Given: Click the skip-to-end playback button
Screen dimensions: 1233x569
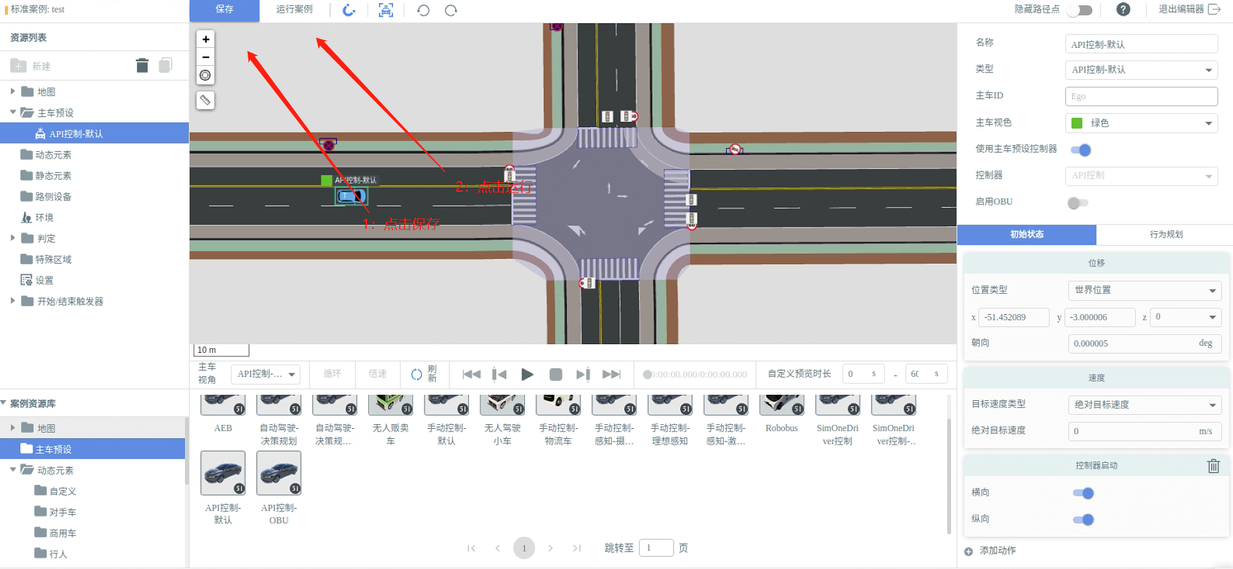Looking at the screenshot, I should [x=612, y=374].
